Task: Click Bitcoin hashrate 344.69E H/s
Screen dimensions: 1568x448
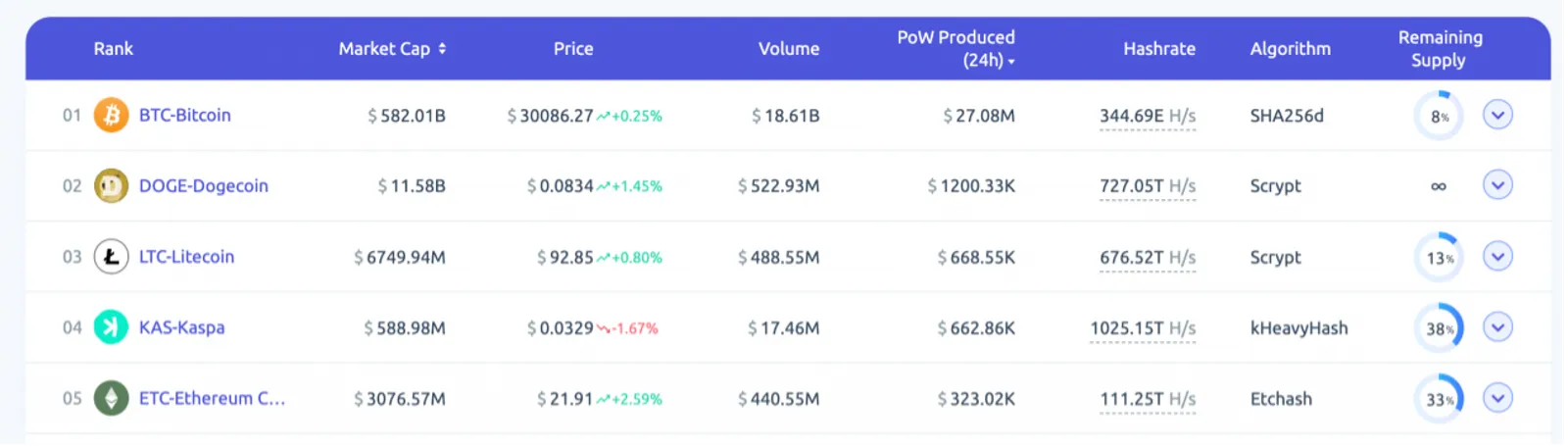Action: tap(1148, 116)
